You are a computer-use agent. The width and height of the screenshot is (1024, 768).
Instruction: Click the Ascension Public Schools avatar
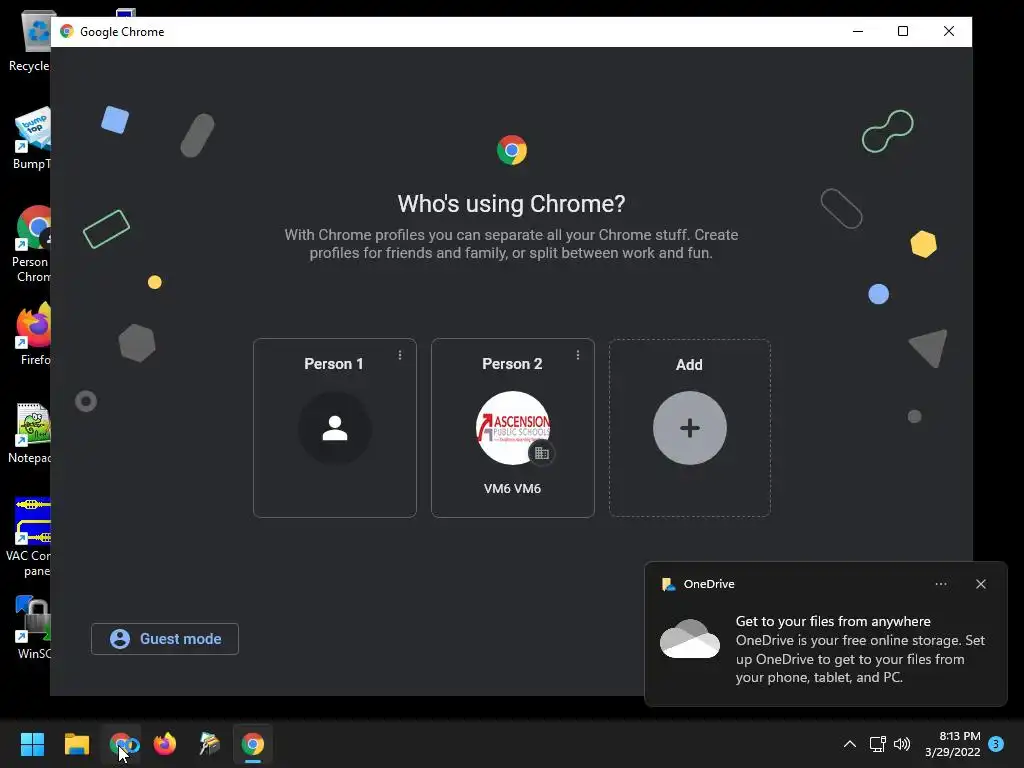[513, 428]
